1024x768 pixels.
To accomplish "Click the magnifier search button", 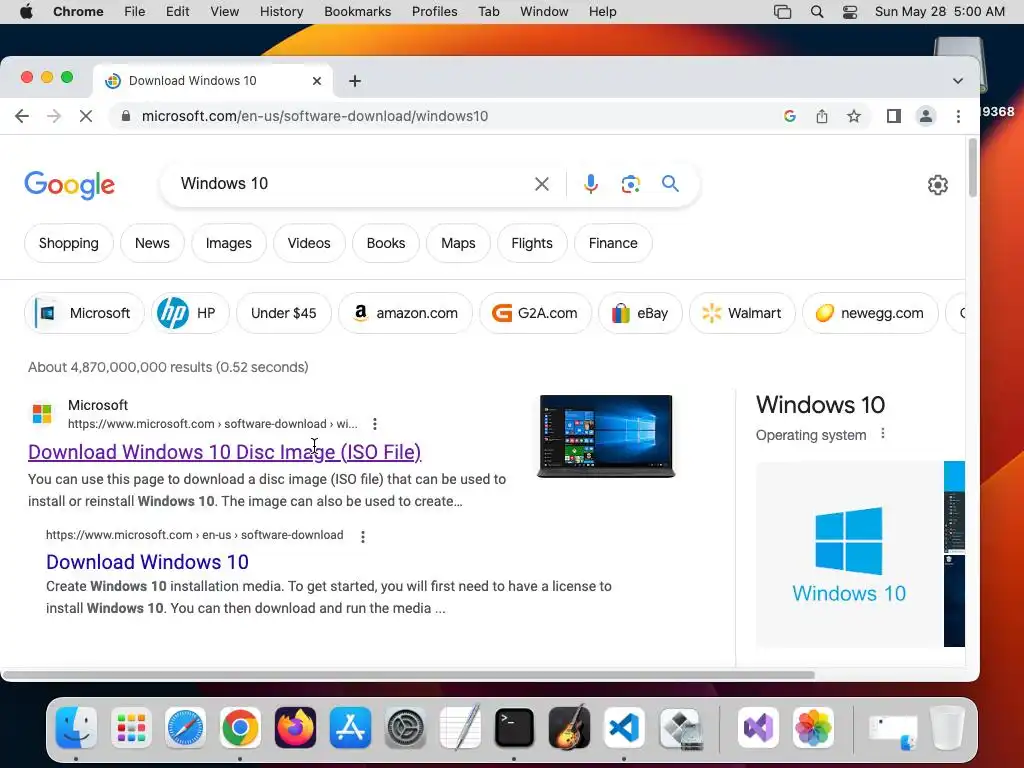I will click(x=670, y=184).
